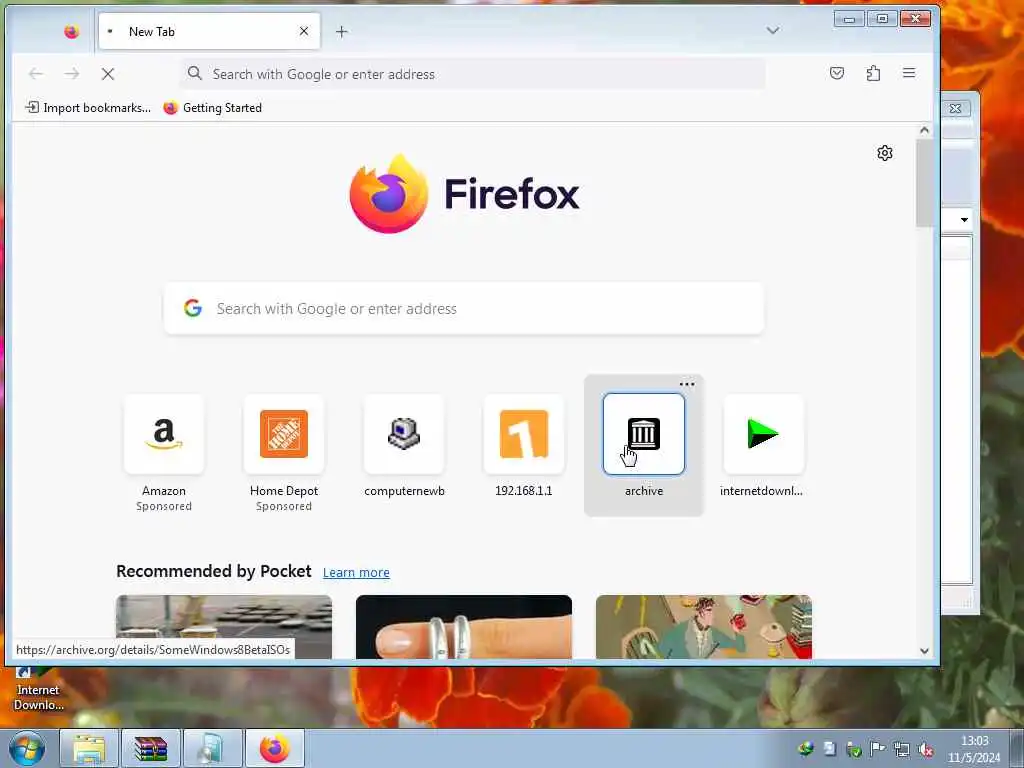
Task: Open the Amazon sponsored shortcut
Action: [x=164, y=434]
